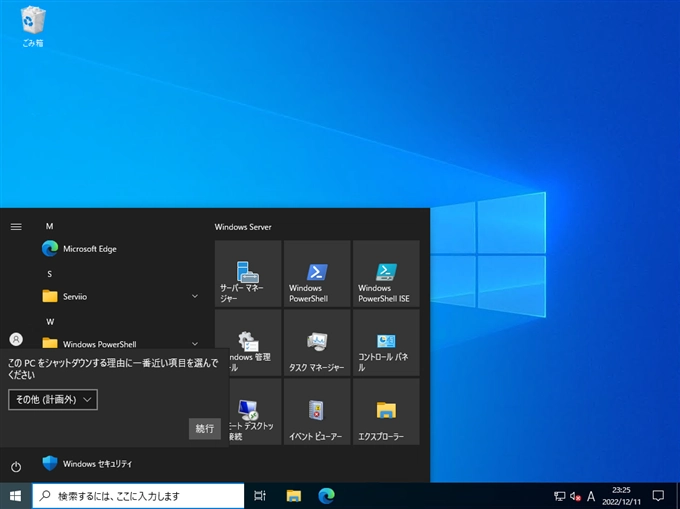Open Task View from the taskbar

coord(260,496)
